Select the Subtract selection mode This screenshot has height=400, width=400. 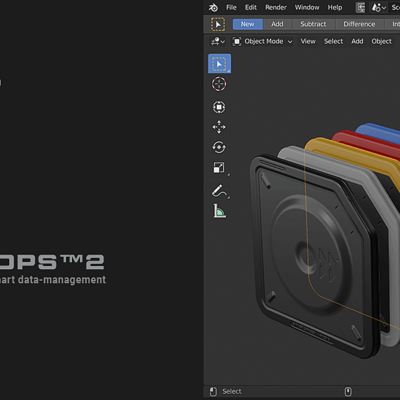click(313, 24)
